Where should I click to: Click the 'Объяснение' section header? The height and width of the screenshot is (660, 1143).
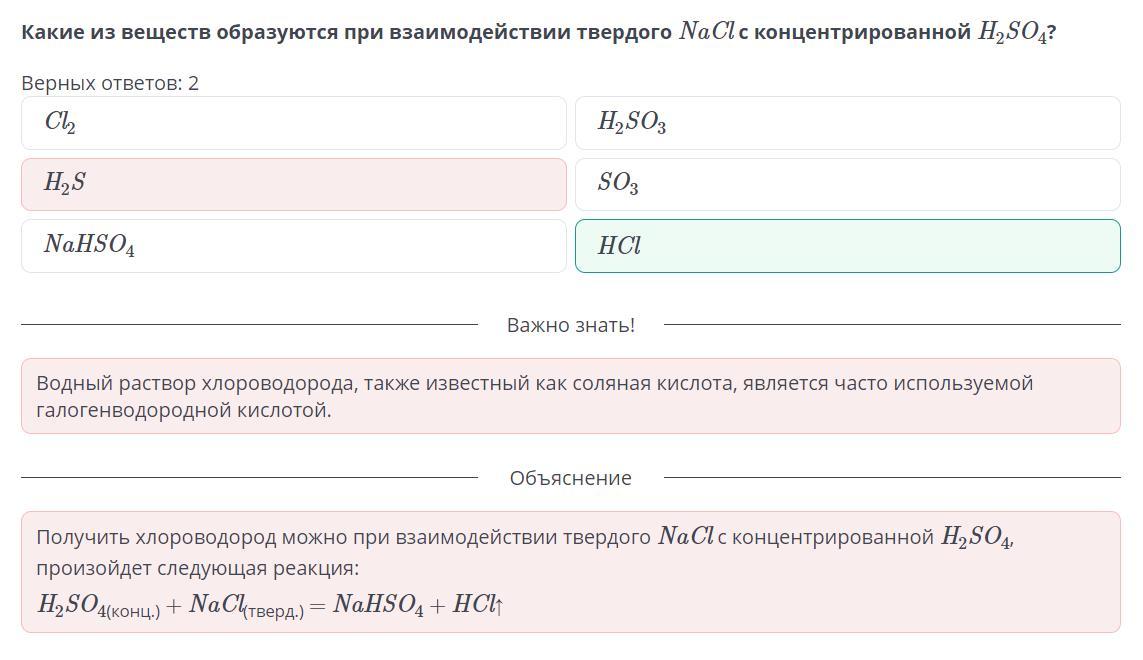click(x=571, y=478)
